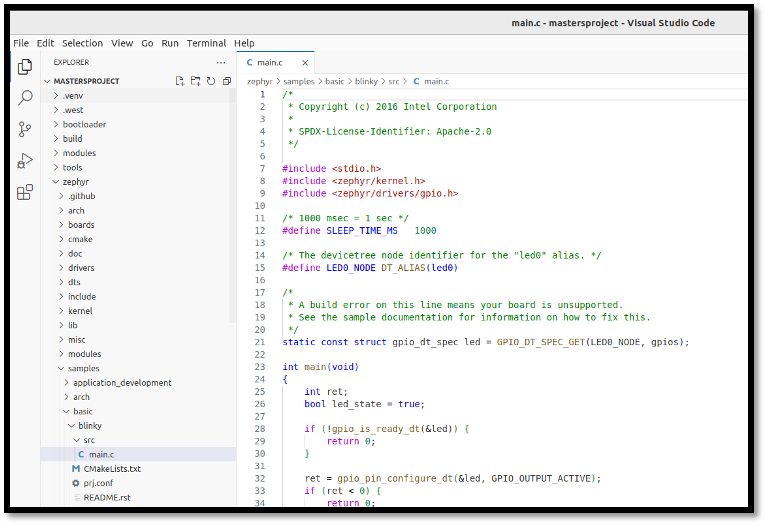Viewport: 768px width, 526px height.
Task: Expand the dts folder
Action: [138, 282]
